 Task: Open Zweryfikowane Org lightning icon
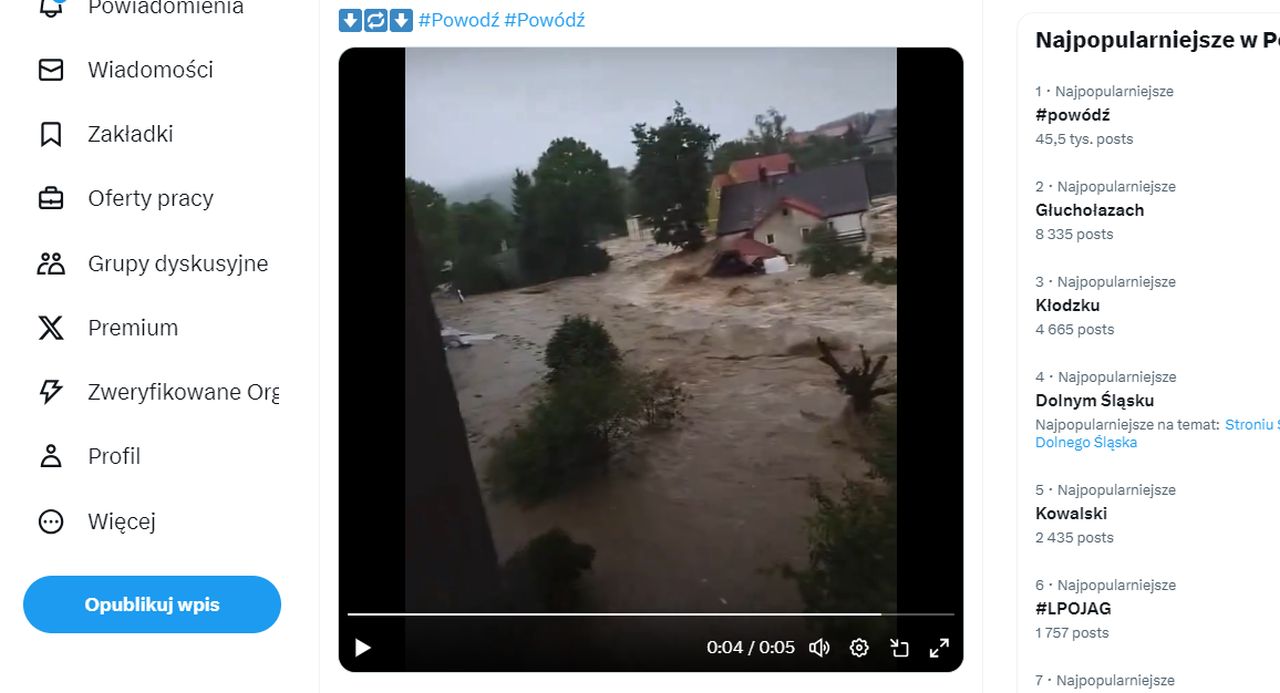click(50, 392)
